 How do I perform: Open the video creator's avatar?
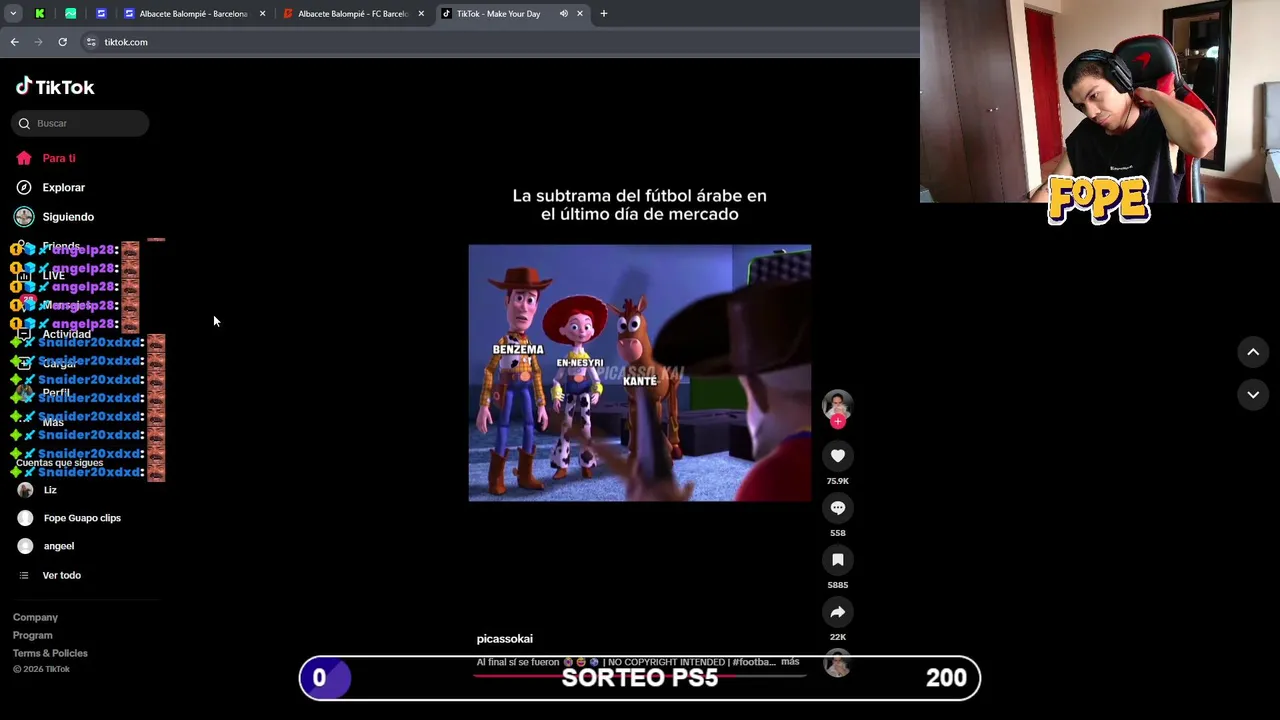(x=838, y=404)
